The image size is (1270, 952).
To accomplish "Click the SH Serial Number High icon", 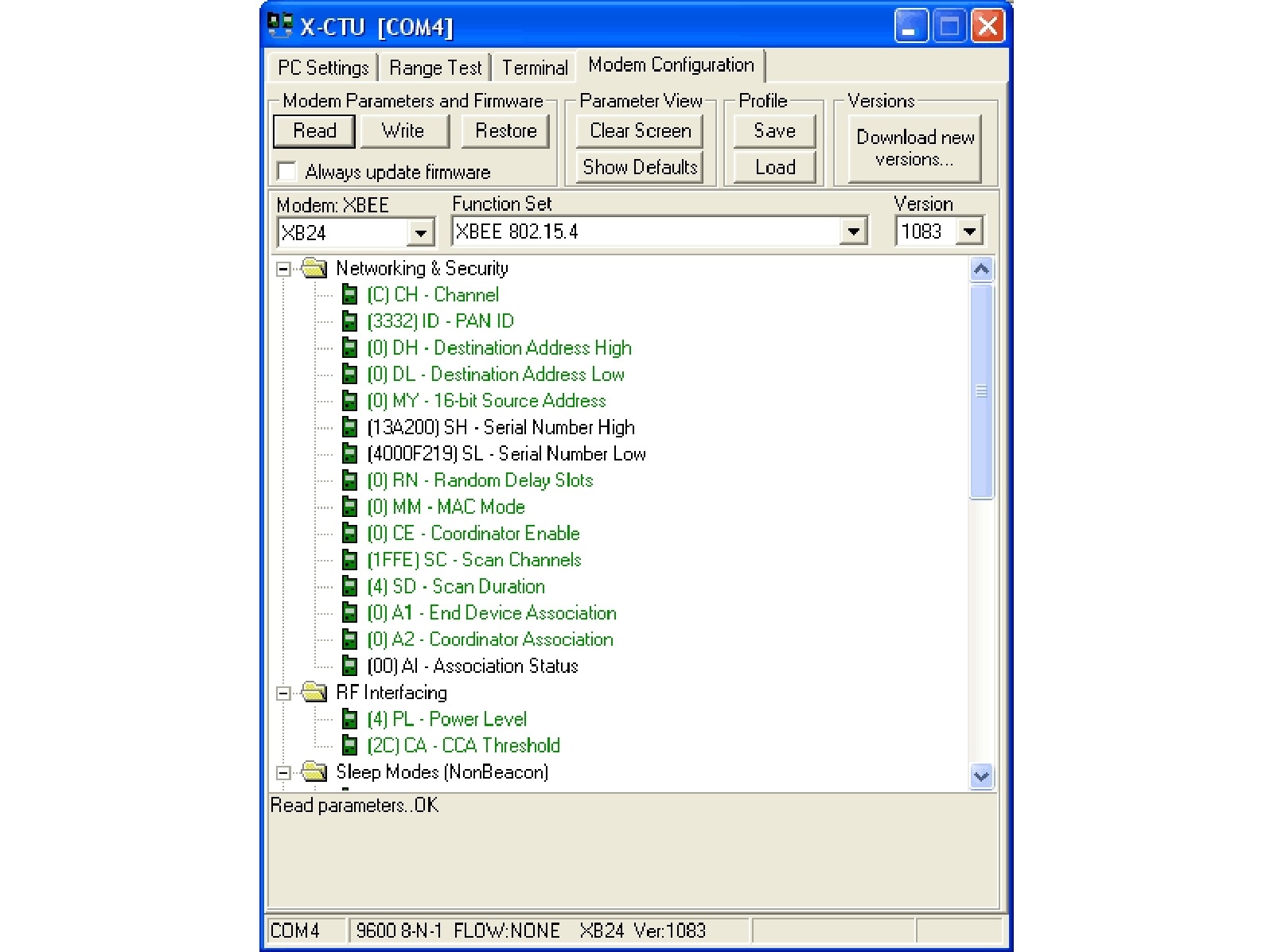I will (x=349, y=427).
